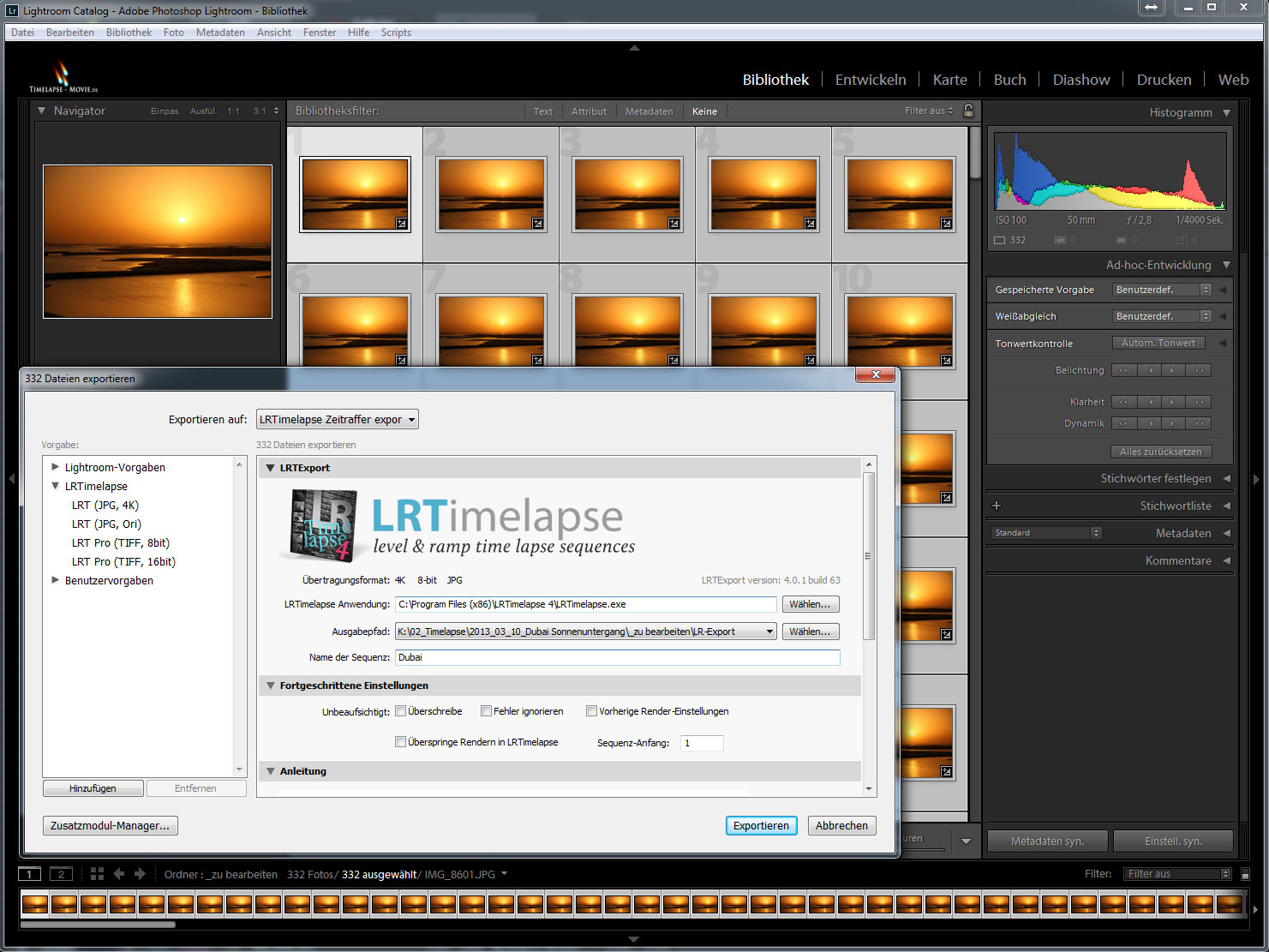Screen dimensions: 1269x952
Task: Decrease Klarheit by large step (double left arrow)
Action: (1123, 402)
